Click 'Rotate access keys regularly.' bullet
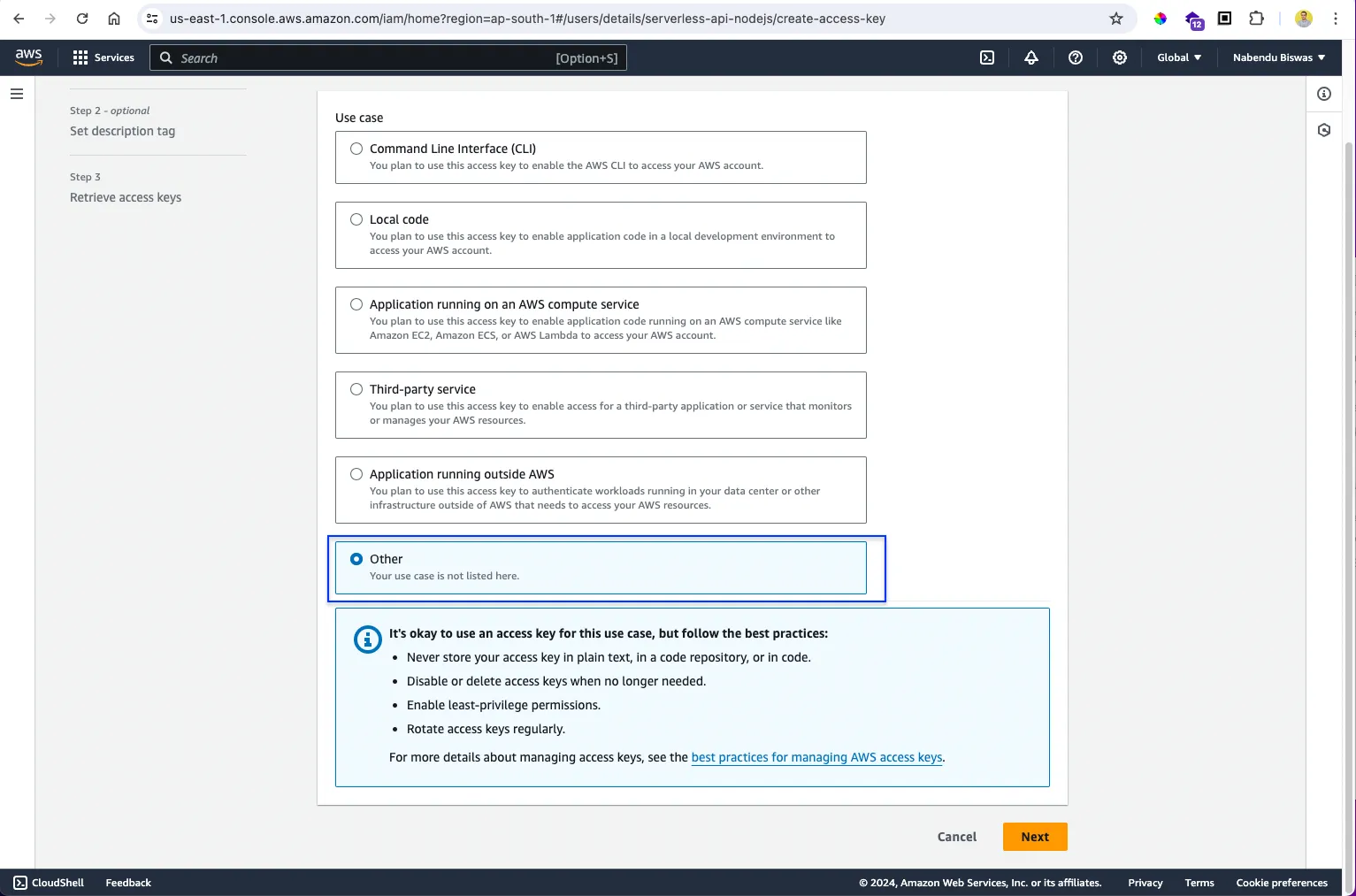The image size is (1356, 896). pyautogui.click(x=486, y=729)
